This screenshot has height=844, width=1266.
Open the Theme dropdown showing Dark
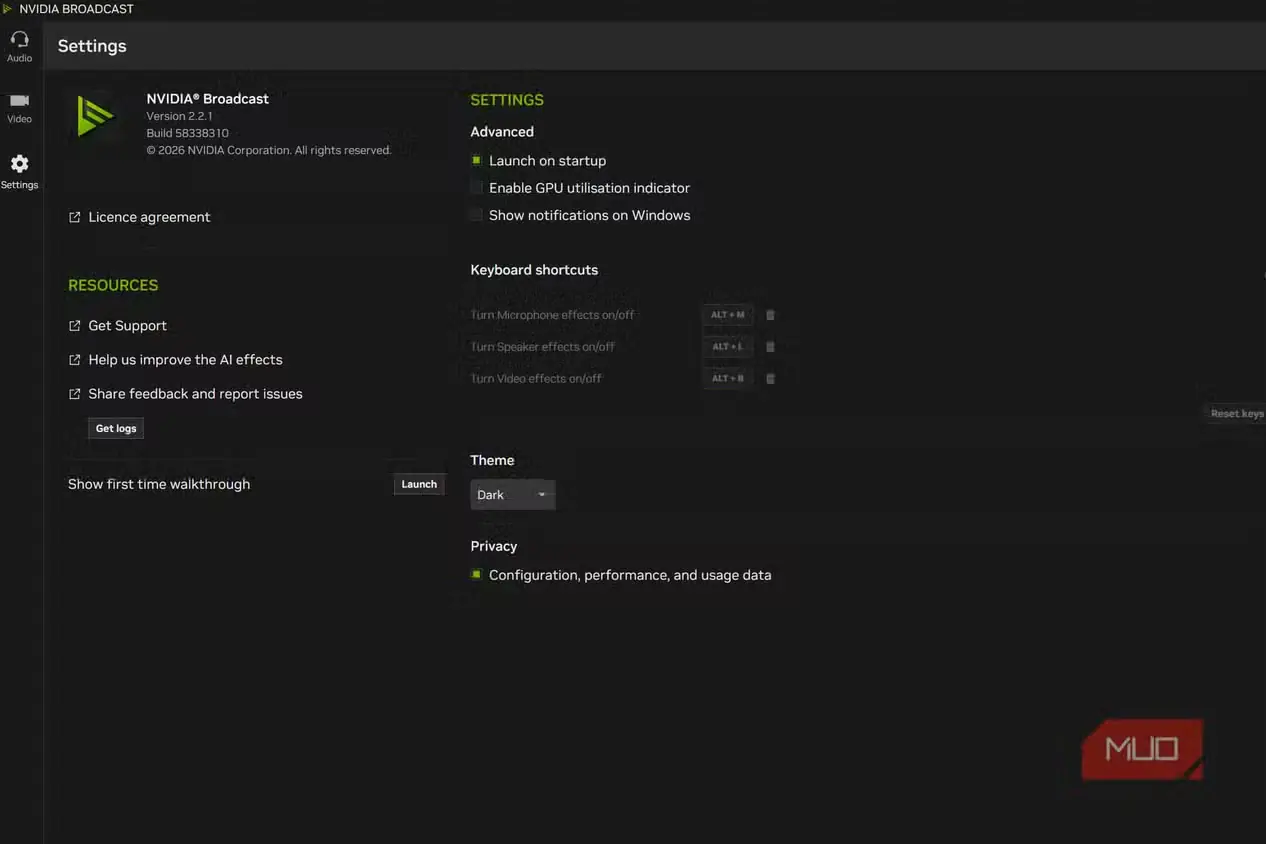pyautogui.click(x=512, y=495)
